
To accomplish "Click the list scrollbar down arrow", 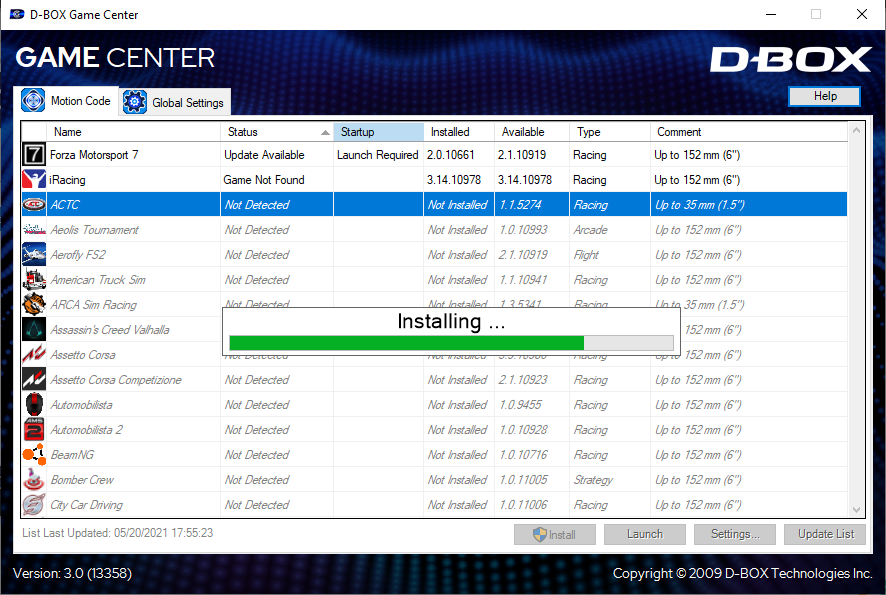I will [x=856, y=510].
